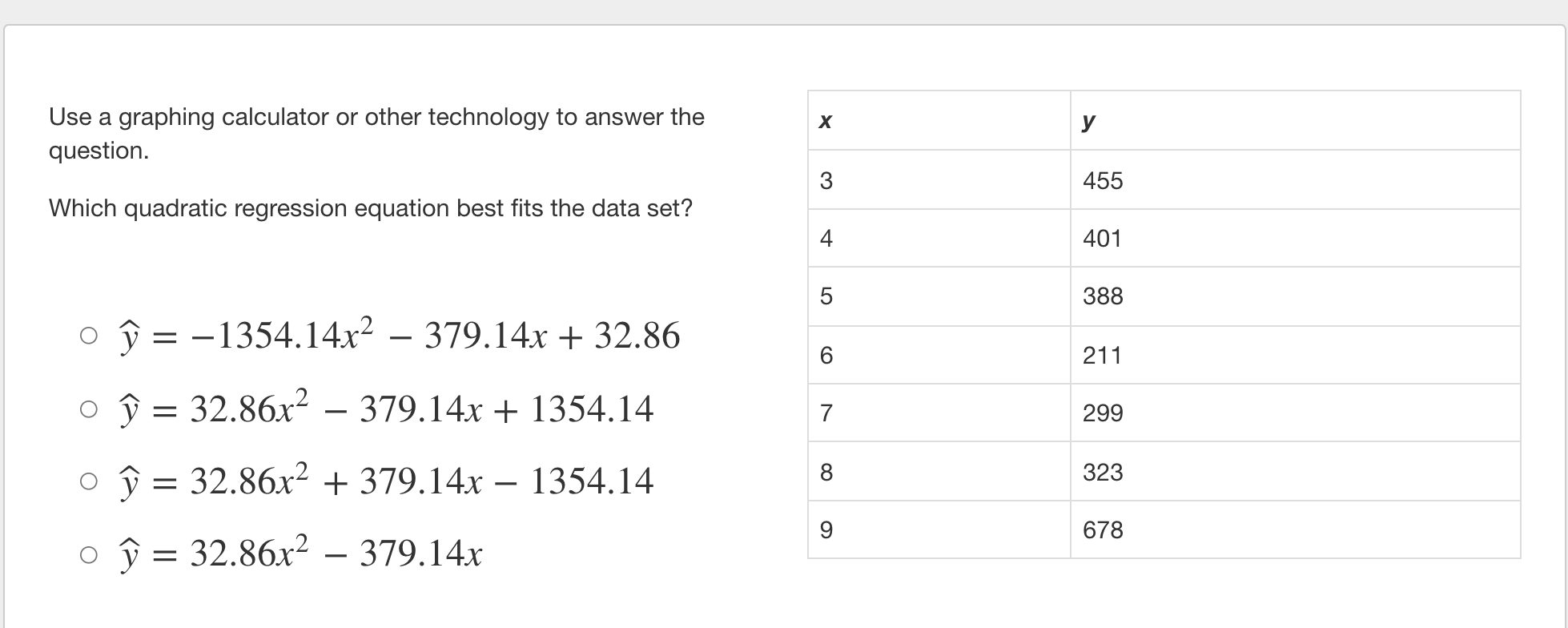
Task: Select radio button for equation ending + 1354.14
Action: tap(88, 409)
